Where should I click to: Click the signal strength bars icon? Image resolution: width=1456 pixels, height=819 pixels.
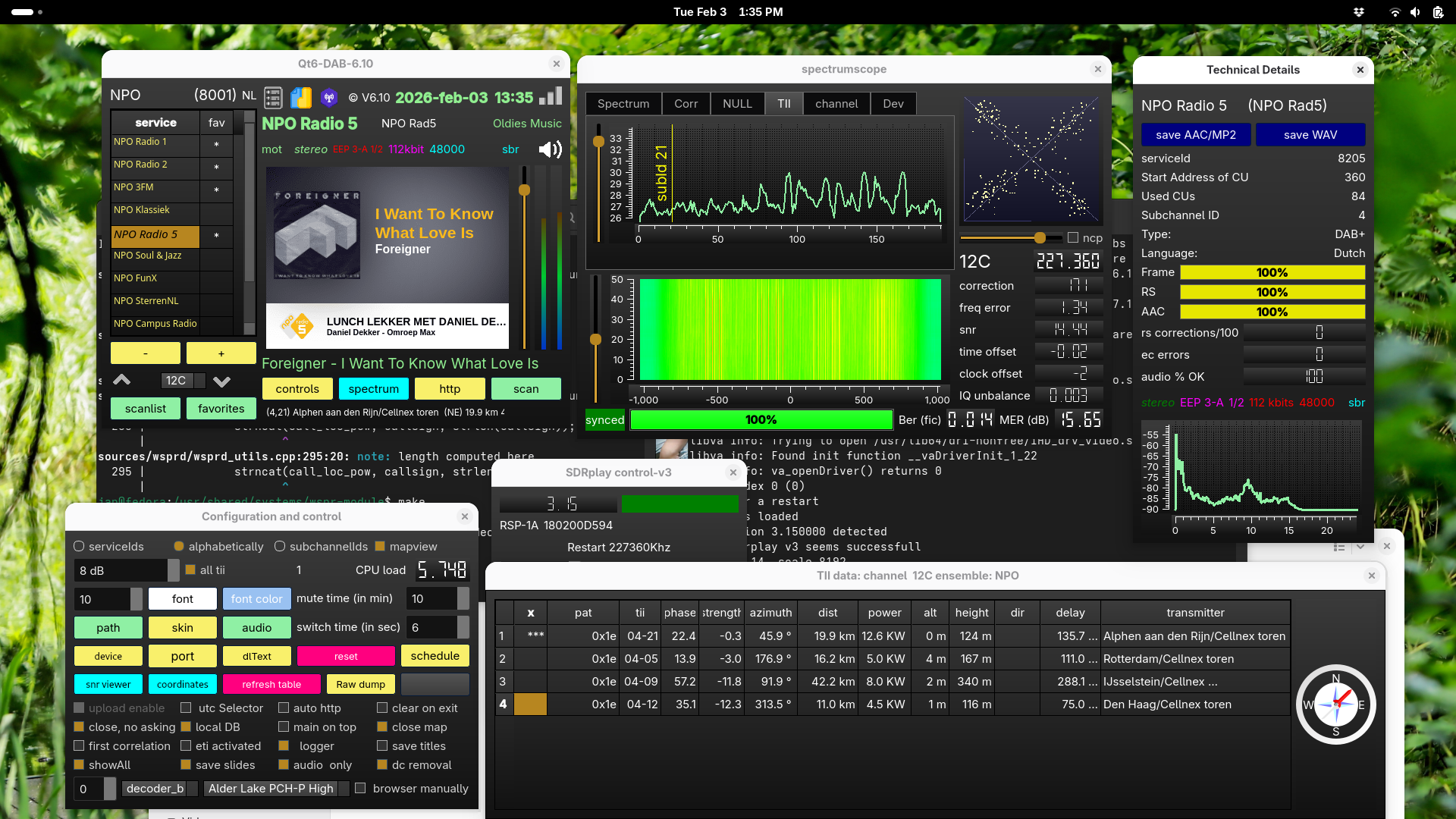pyautogui.click(x=551, y=96)
